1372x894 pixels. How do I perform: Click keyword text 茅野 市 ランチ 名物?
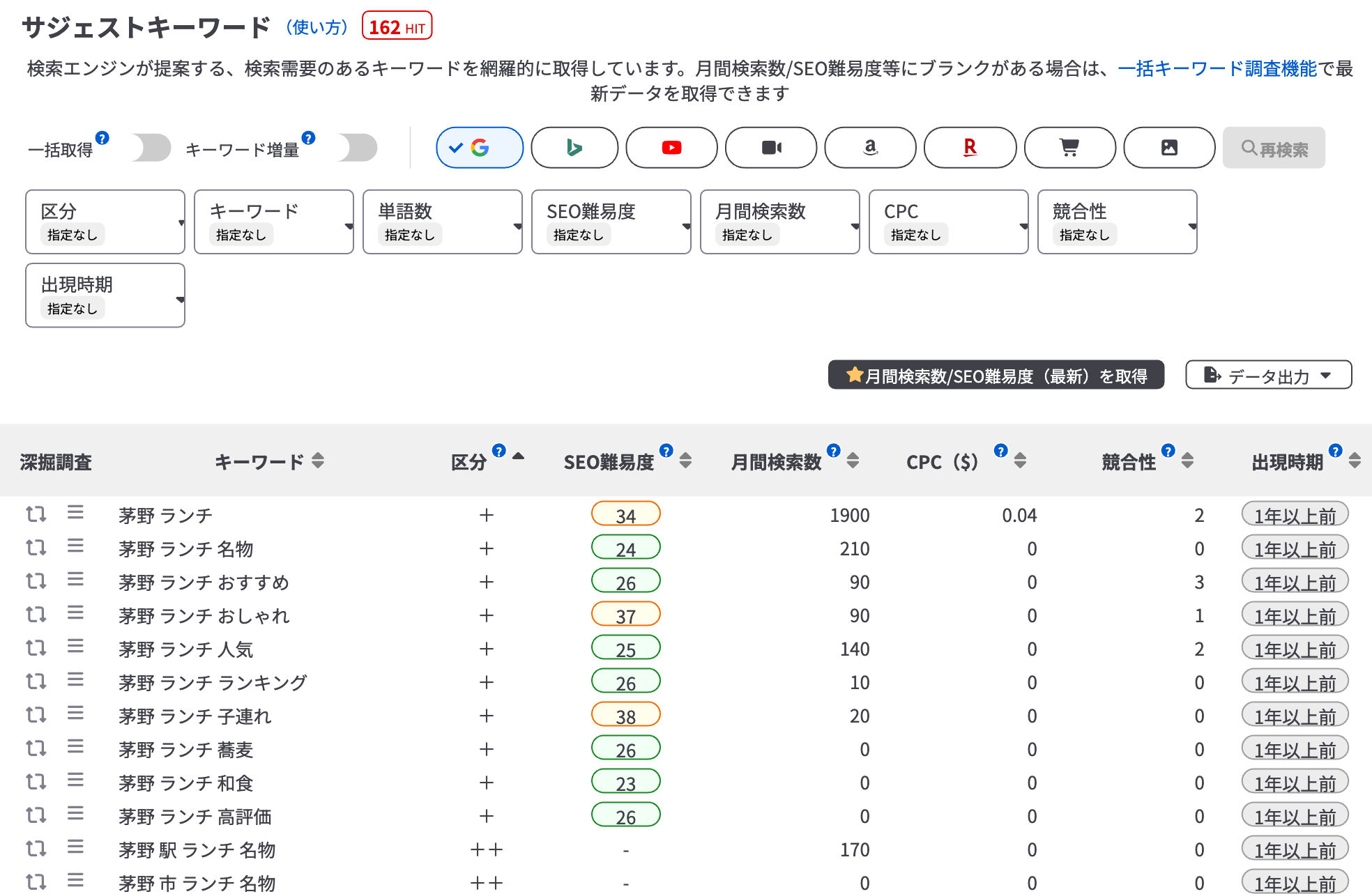197,884
